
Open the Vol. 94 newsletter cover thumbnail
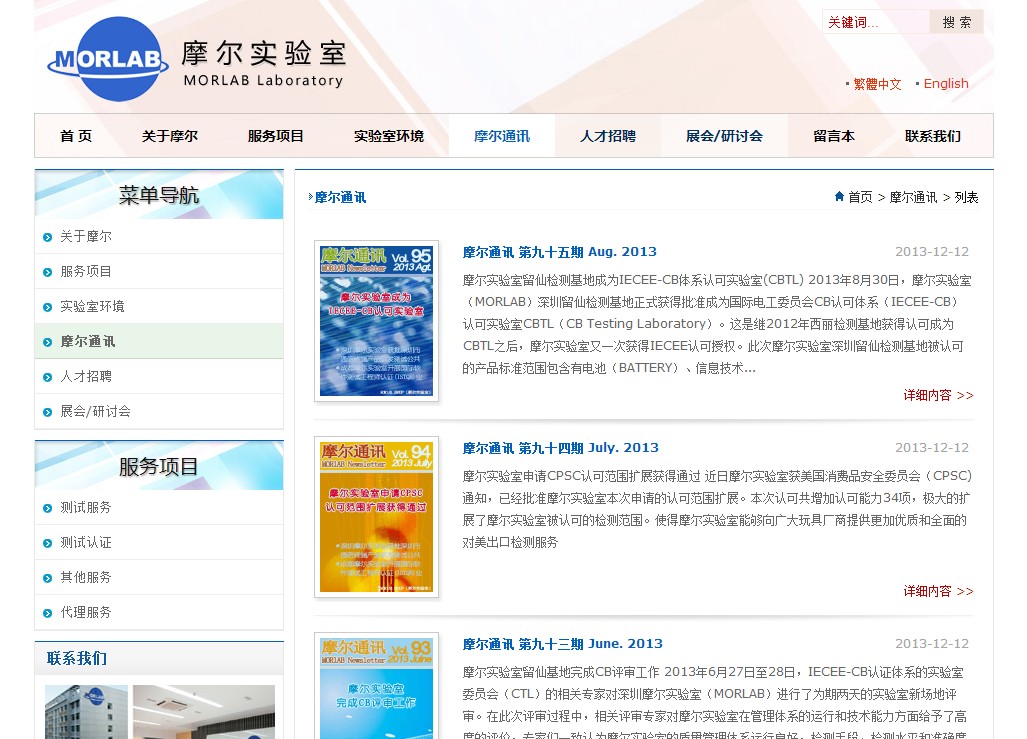click(x=377, y=517)
